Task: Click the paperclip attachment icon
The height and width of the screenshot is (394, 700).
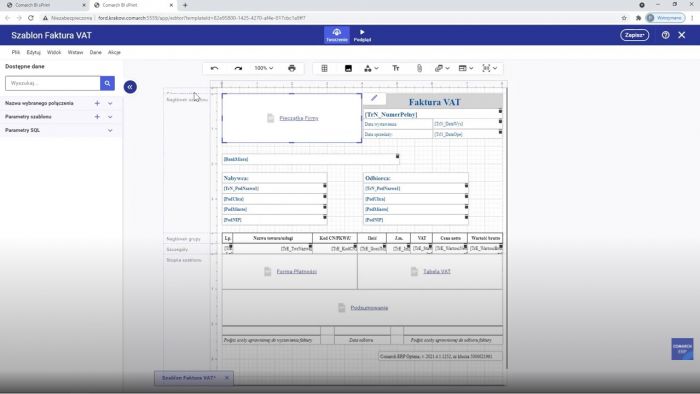Action: [x=419, y=68]
